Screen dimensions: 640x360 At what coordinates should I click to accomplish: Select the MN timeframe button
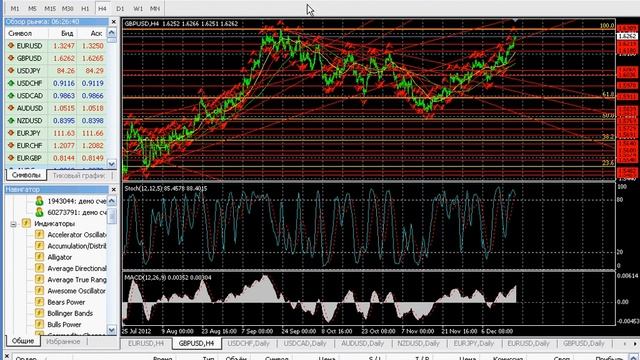(155, 8)
